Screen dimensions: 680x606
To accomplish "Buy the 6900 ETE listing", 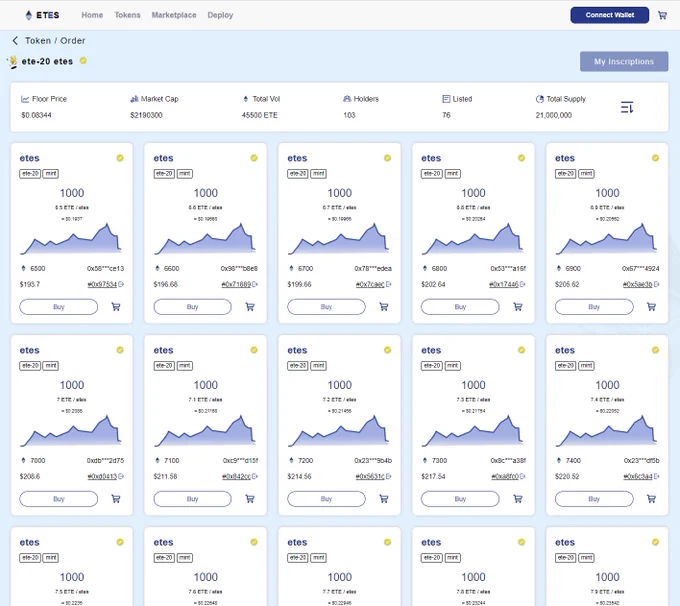I will tap(594, 307).
